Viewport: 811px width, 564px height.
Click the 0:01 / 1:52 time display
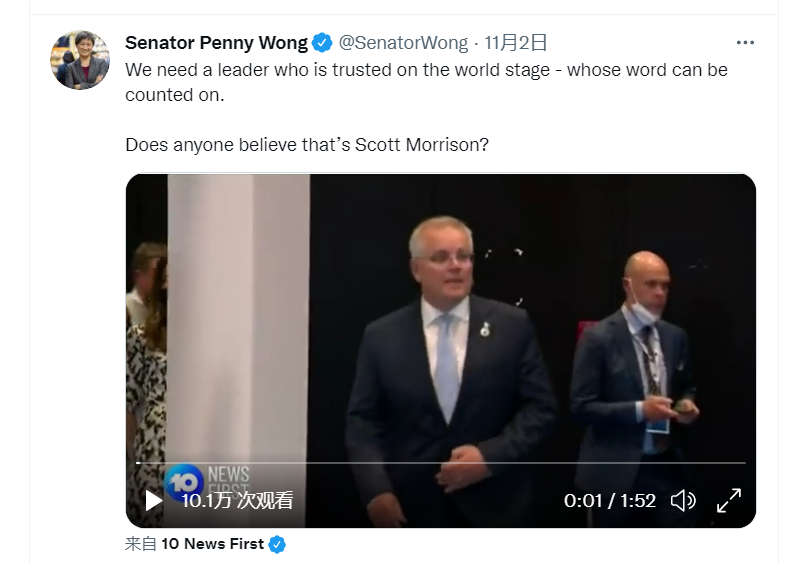pos(609,500)
